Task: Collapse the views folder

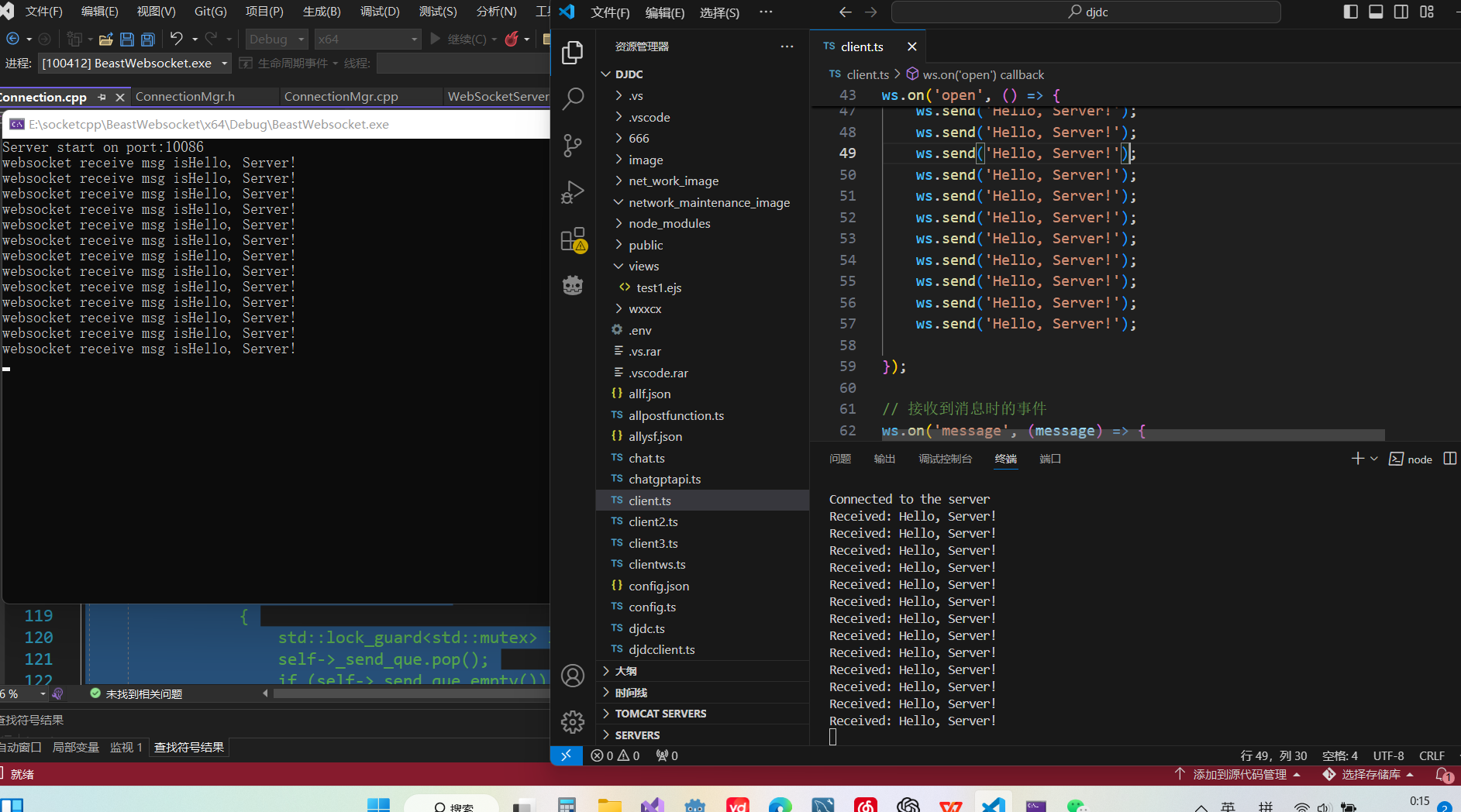Action: point(619,266)
